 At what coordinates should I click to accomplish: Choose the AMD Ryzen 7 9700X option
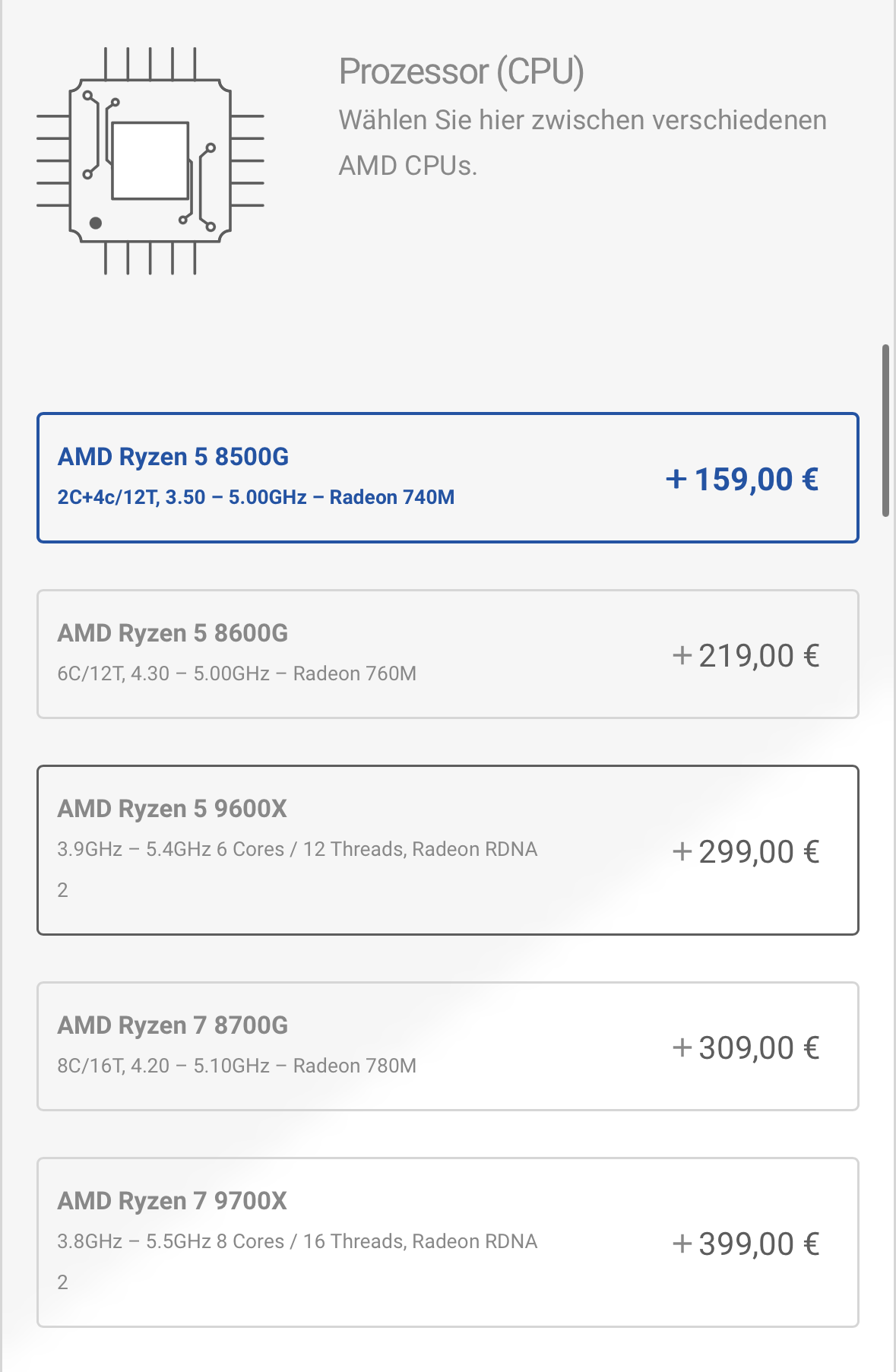click(447, 1242)
